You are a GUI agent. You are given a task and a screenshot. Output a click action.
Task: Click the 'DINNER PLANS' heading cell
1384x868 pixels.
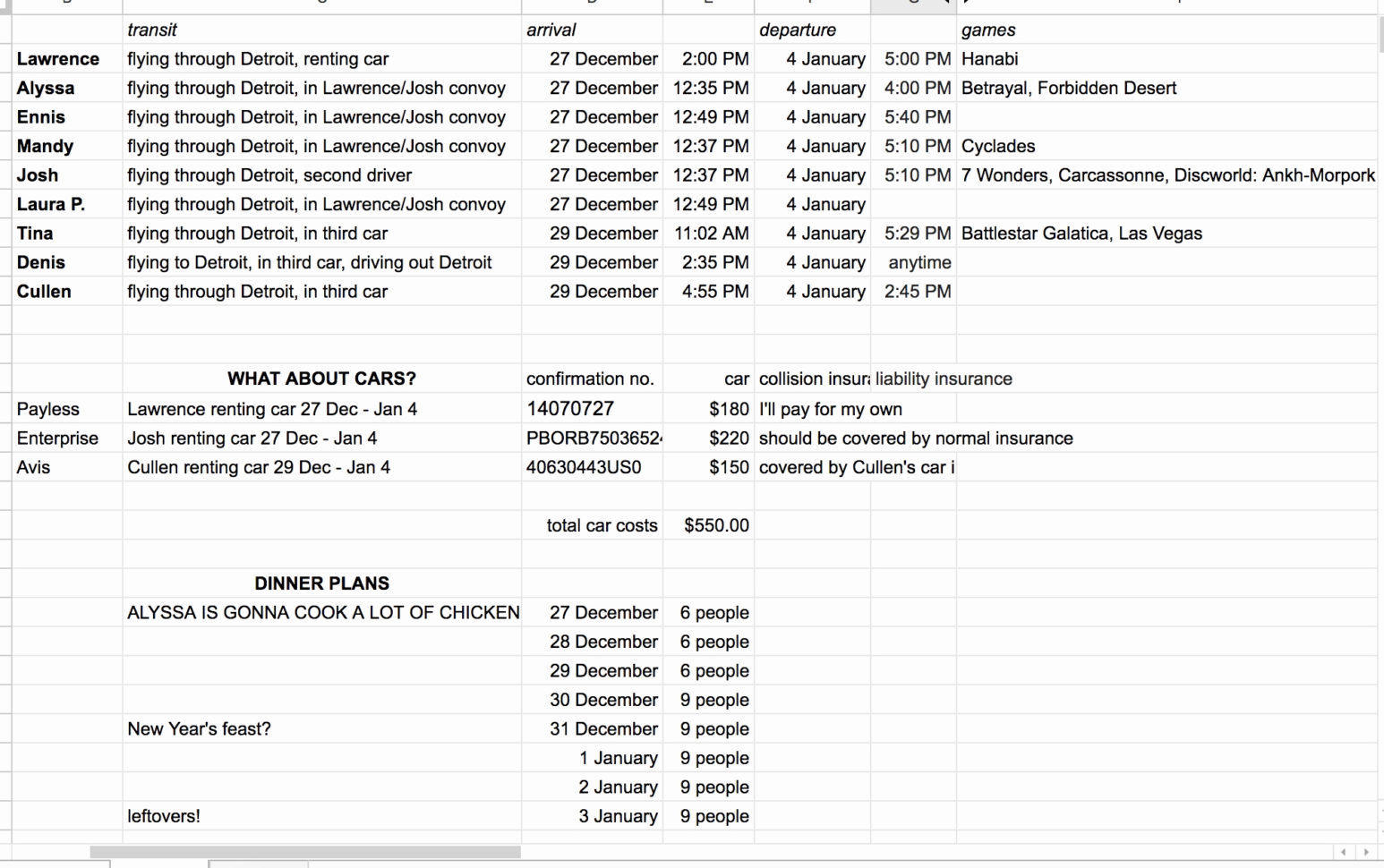(x=320, y=583)
